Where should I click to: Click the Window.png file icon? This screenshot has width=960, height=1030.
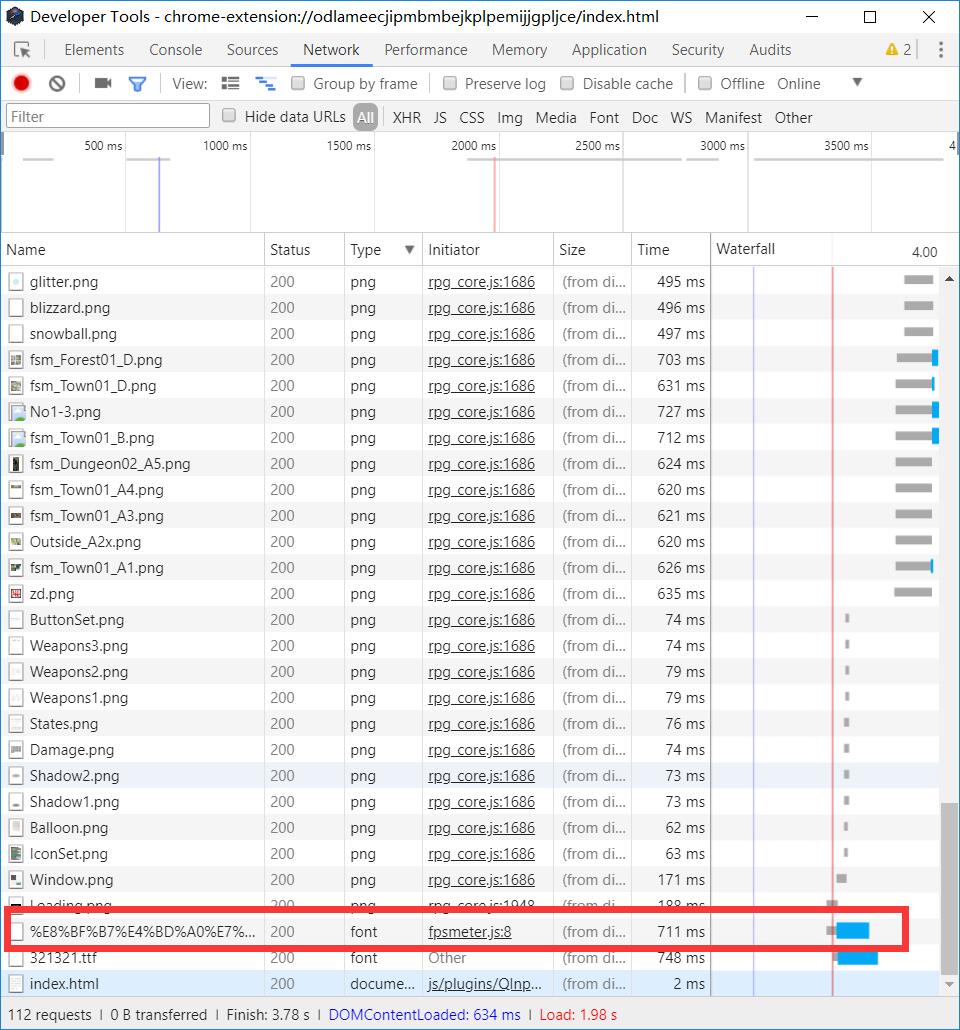16,880
